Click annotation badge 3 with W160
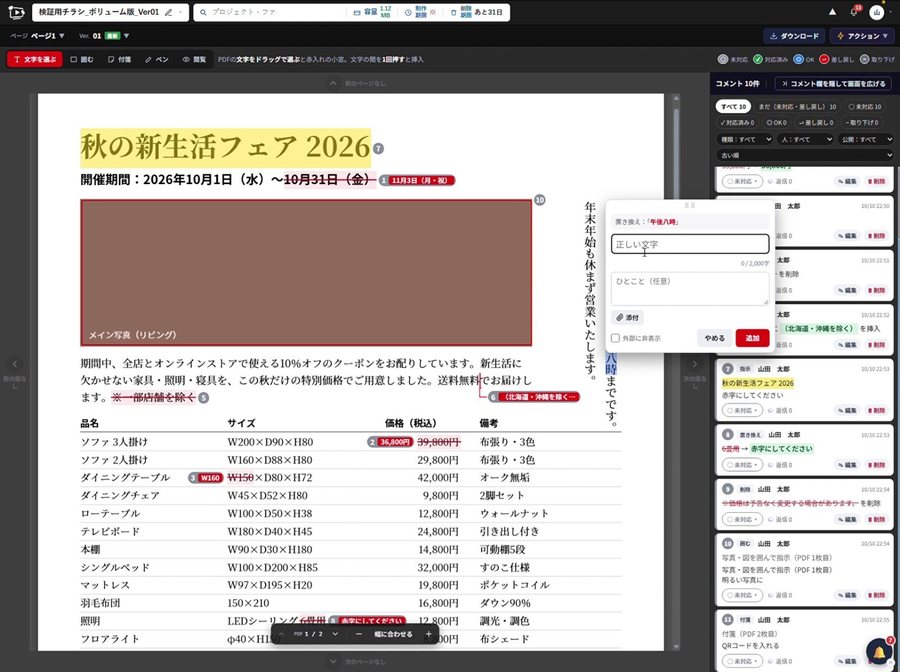The height and width of the screenshot is (672, 900). point(205,477)
